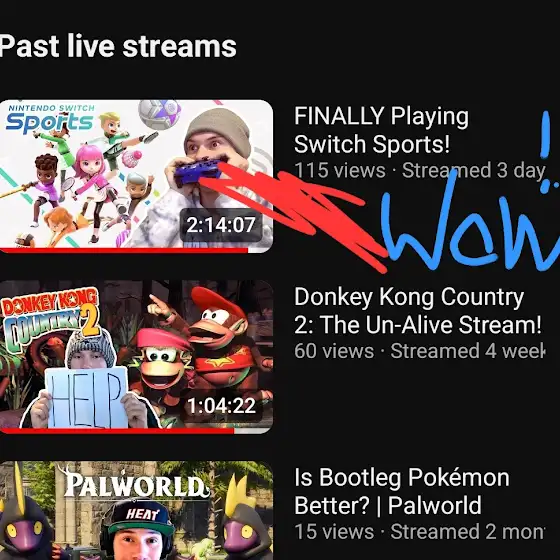Viewport: 560px width, 560px height.
Task: Click the Donkey Kong stream red progress bar
Action: click(x=117, y=431)
